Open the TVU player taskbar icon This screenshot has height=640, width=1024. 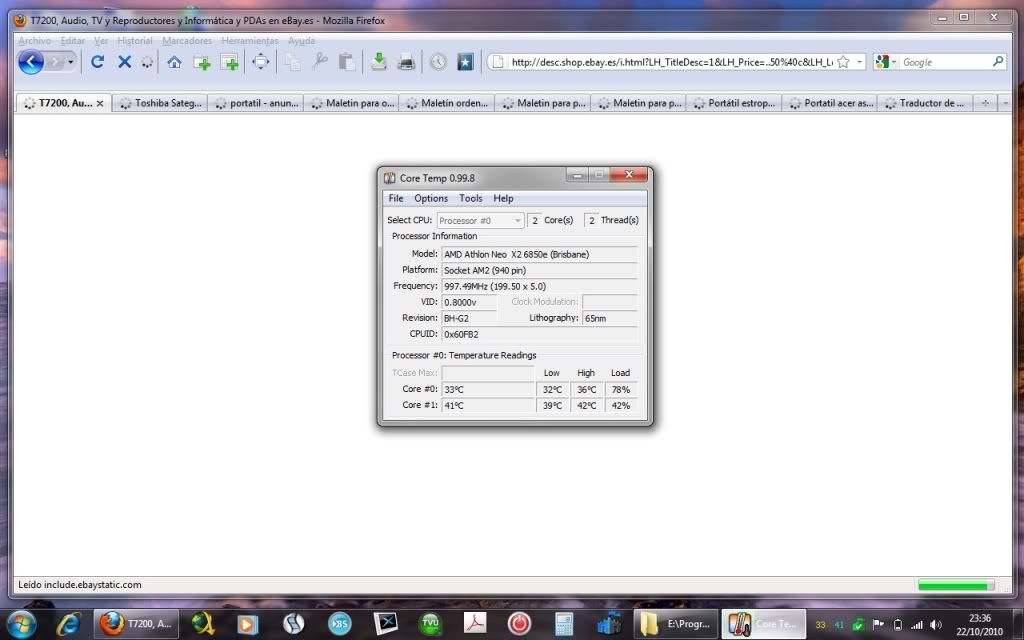tap(430, 624)
